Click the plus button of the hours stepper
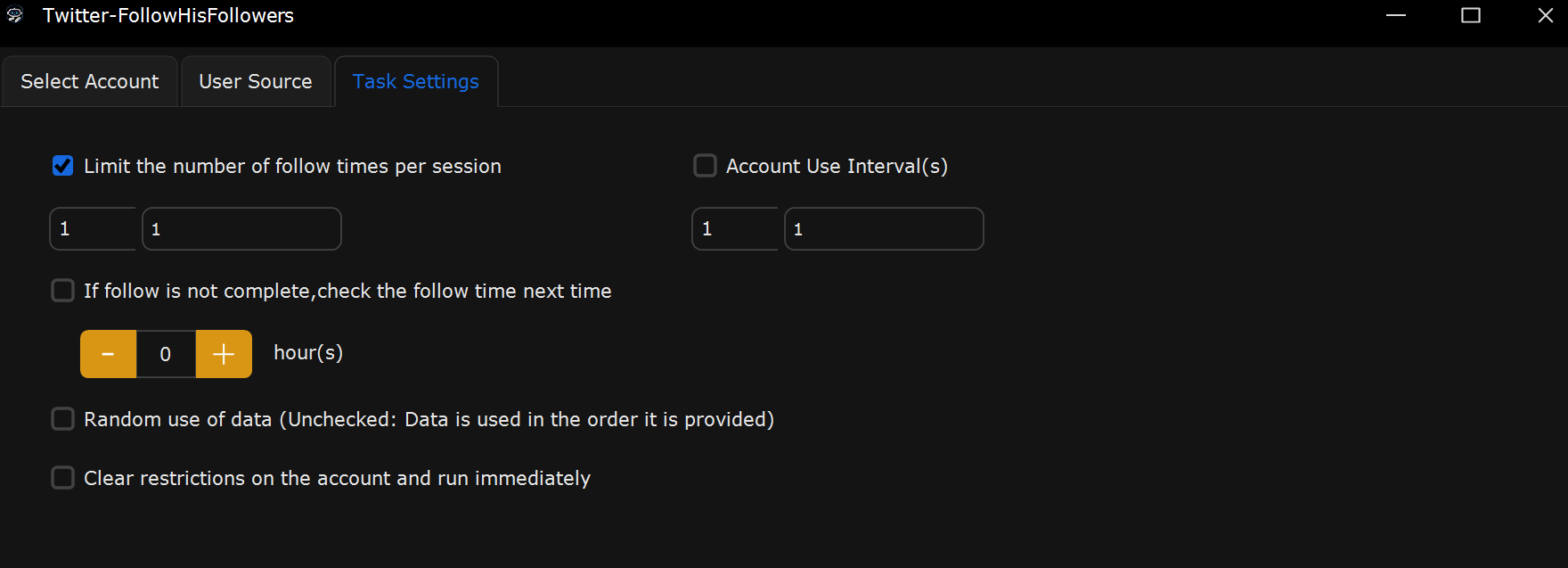This screenshot has width=1568, height=568. tap(224, 354)
